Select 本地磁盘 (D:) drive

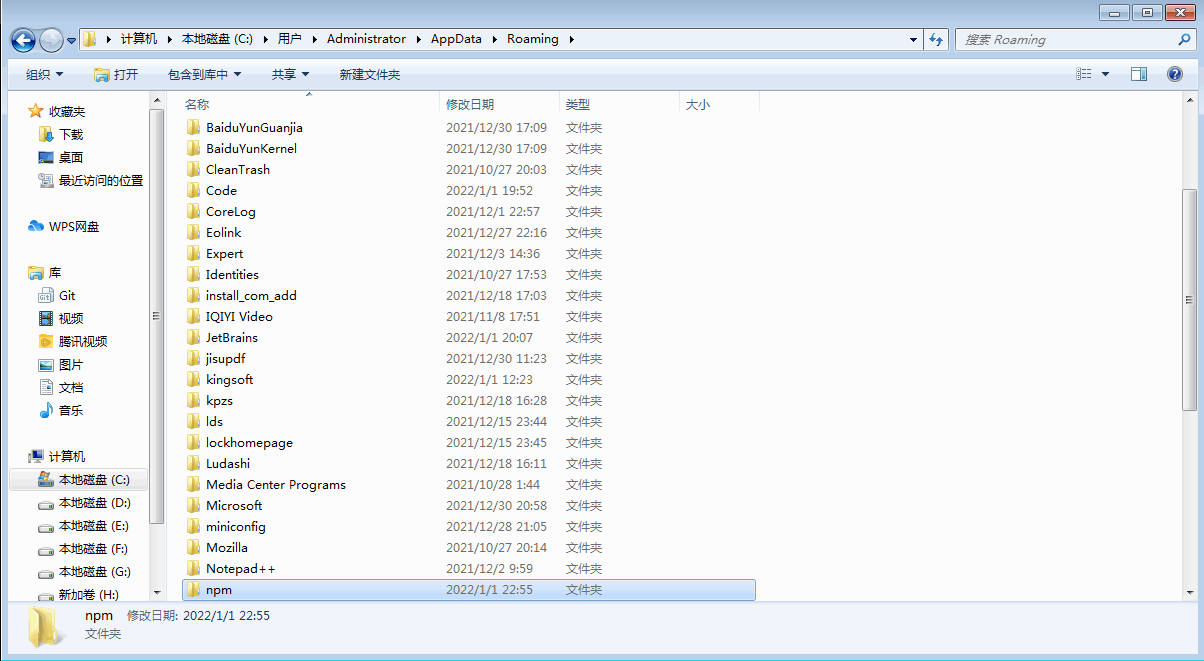(x=94, y=503)
